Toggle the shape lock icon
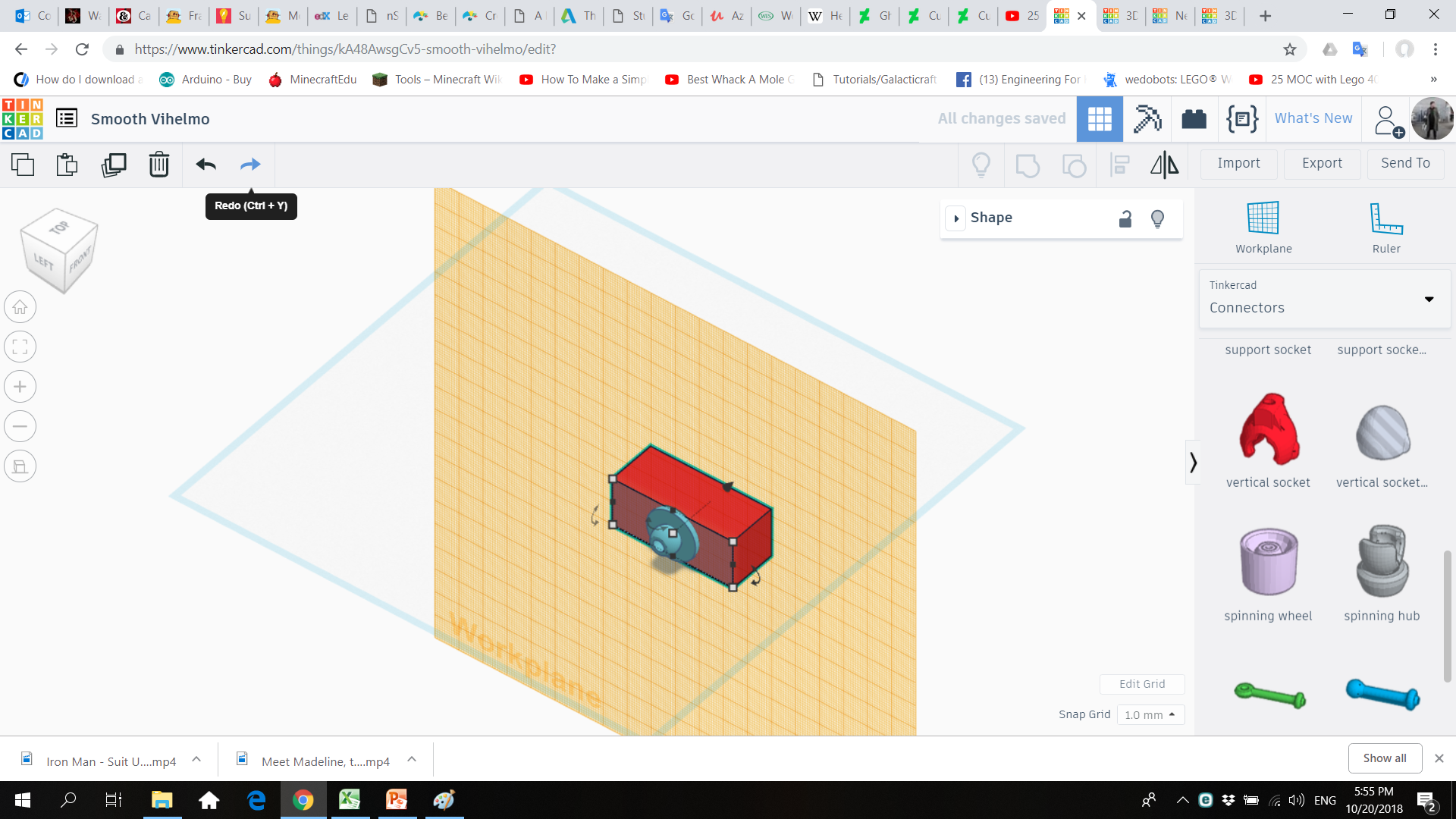The image size is (1456, 819). click(1125, 218)
